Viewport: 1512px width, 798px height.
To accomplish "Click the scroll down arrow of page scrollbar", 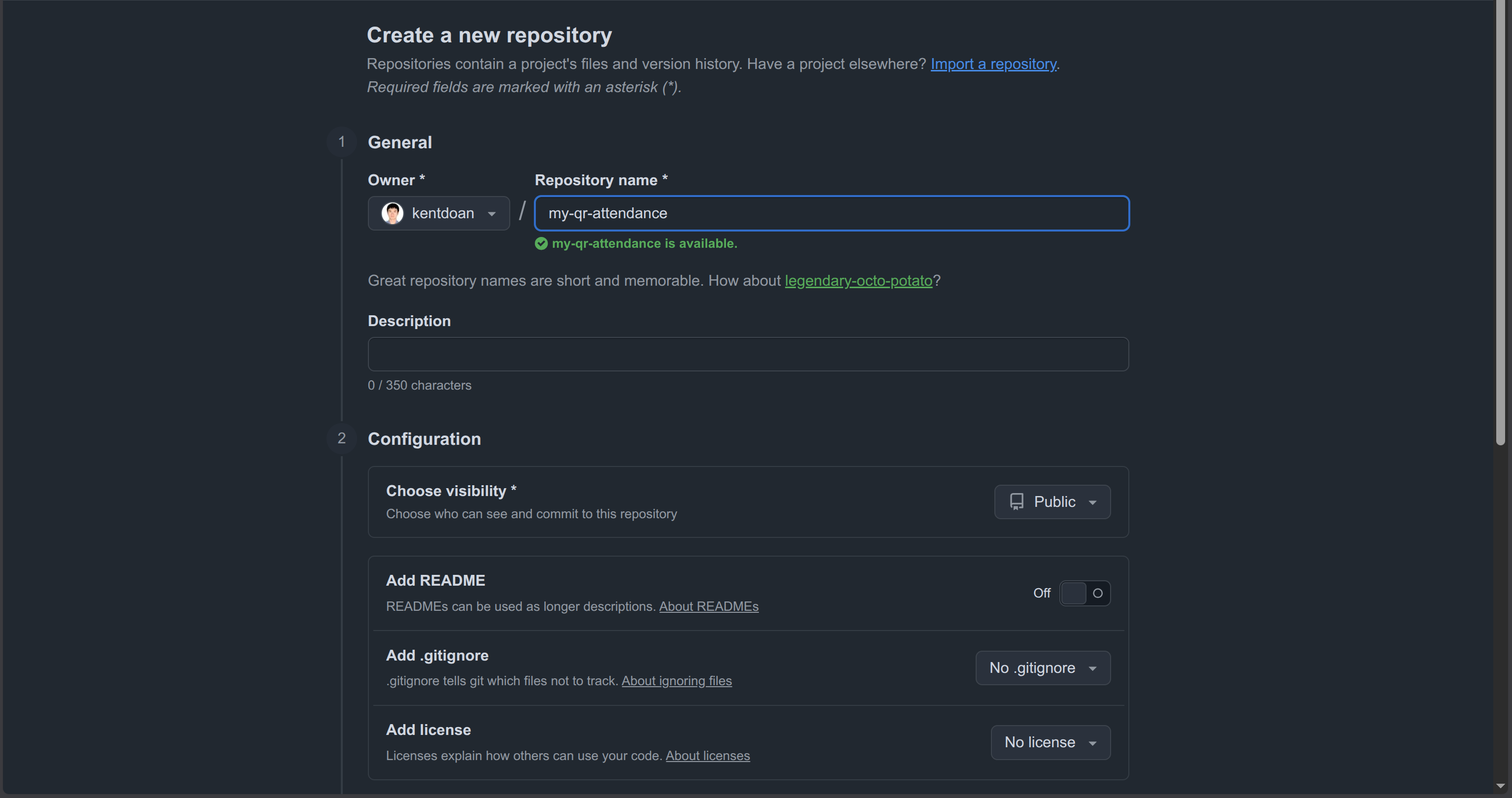I will [x=1501, y=786].
